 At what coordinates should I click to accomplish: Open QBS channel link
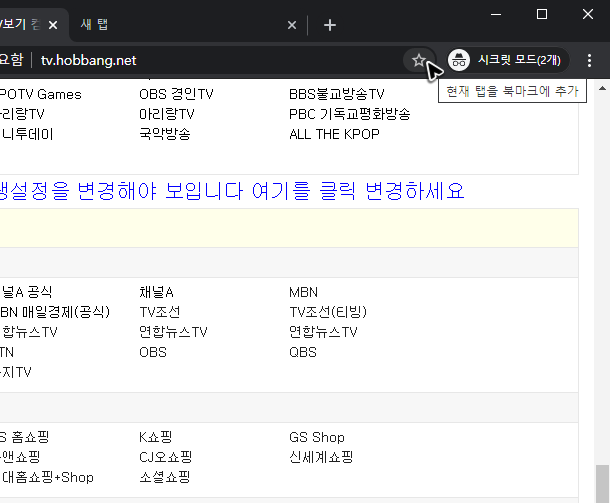click(303, 352)
